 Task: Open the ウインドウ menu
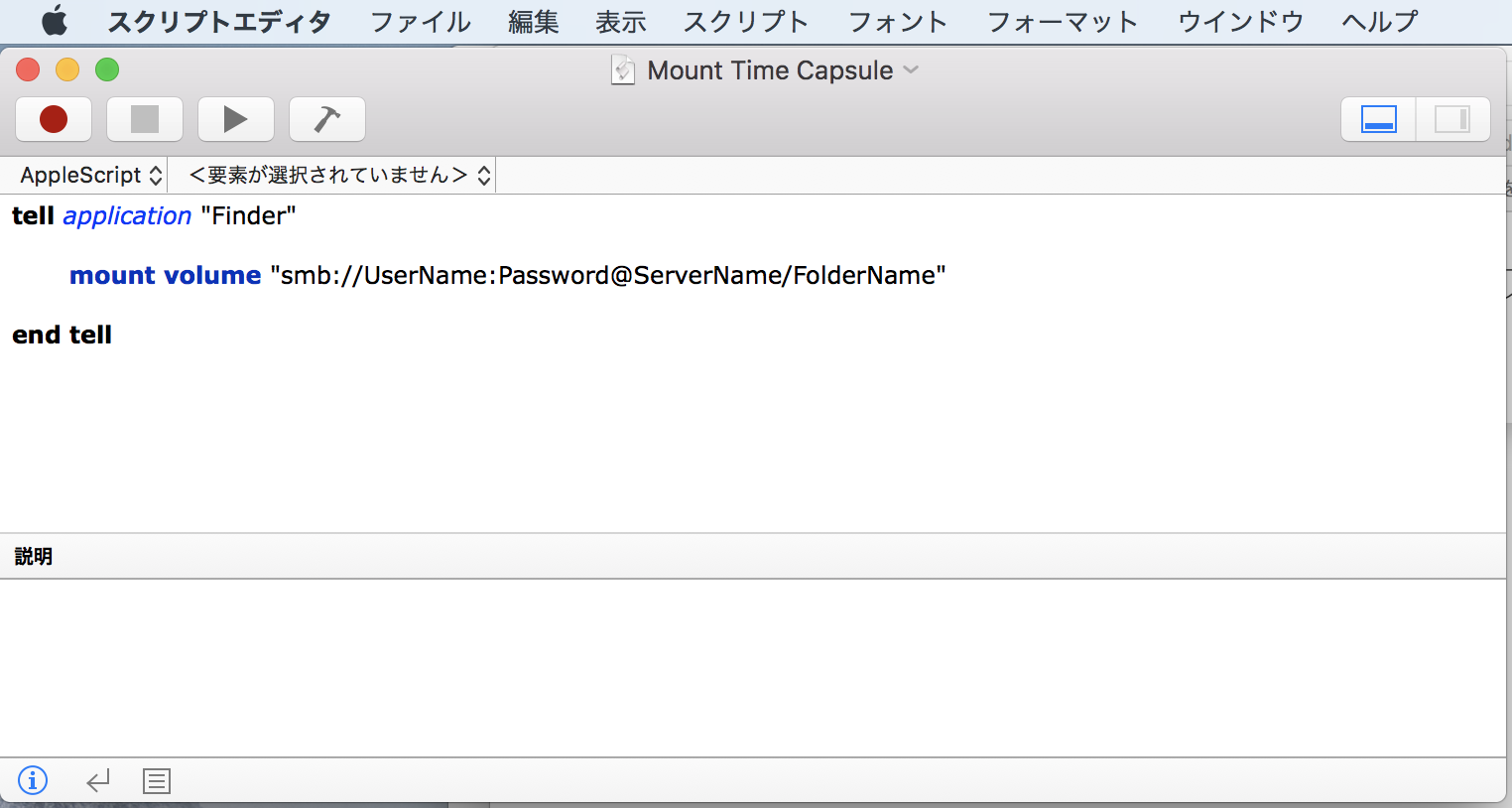[x=1241, y=22]
